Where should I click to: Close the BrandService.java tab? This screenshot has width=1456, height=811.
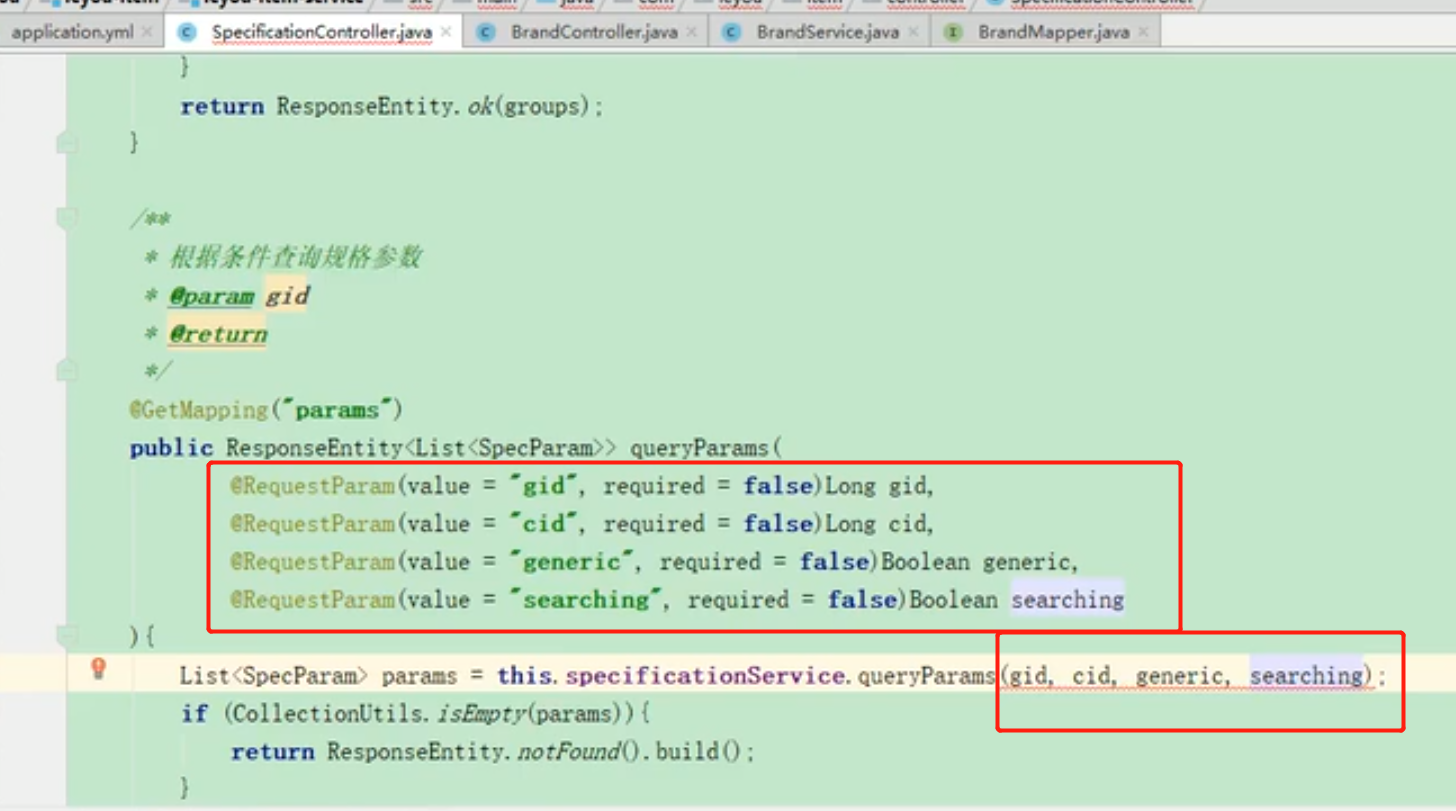pyautogui.click(x=913, y=32)
